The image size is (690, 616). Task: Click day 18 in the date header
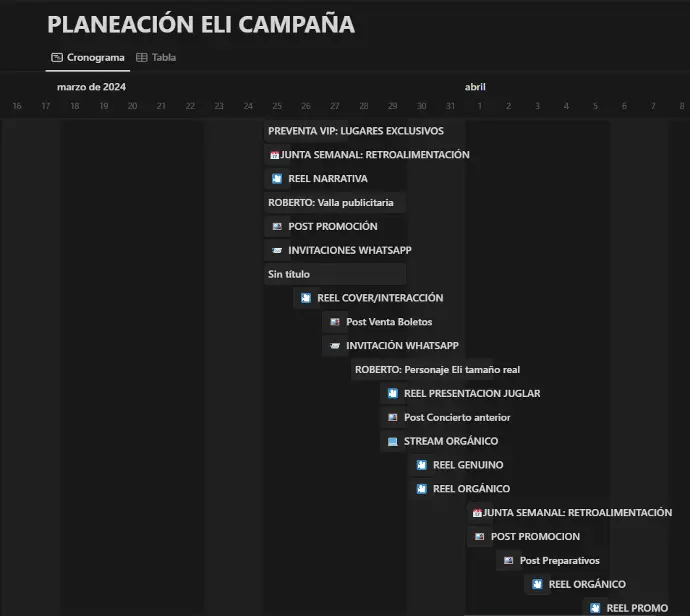(x=75, y=106)
